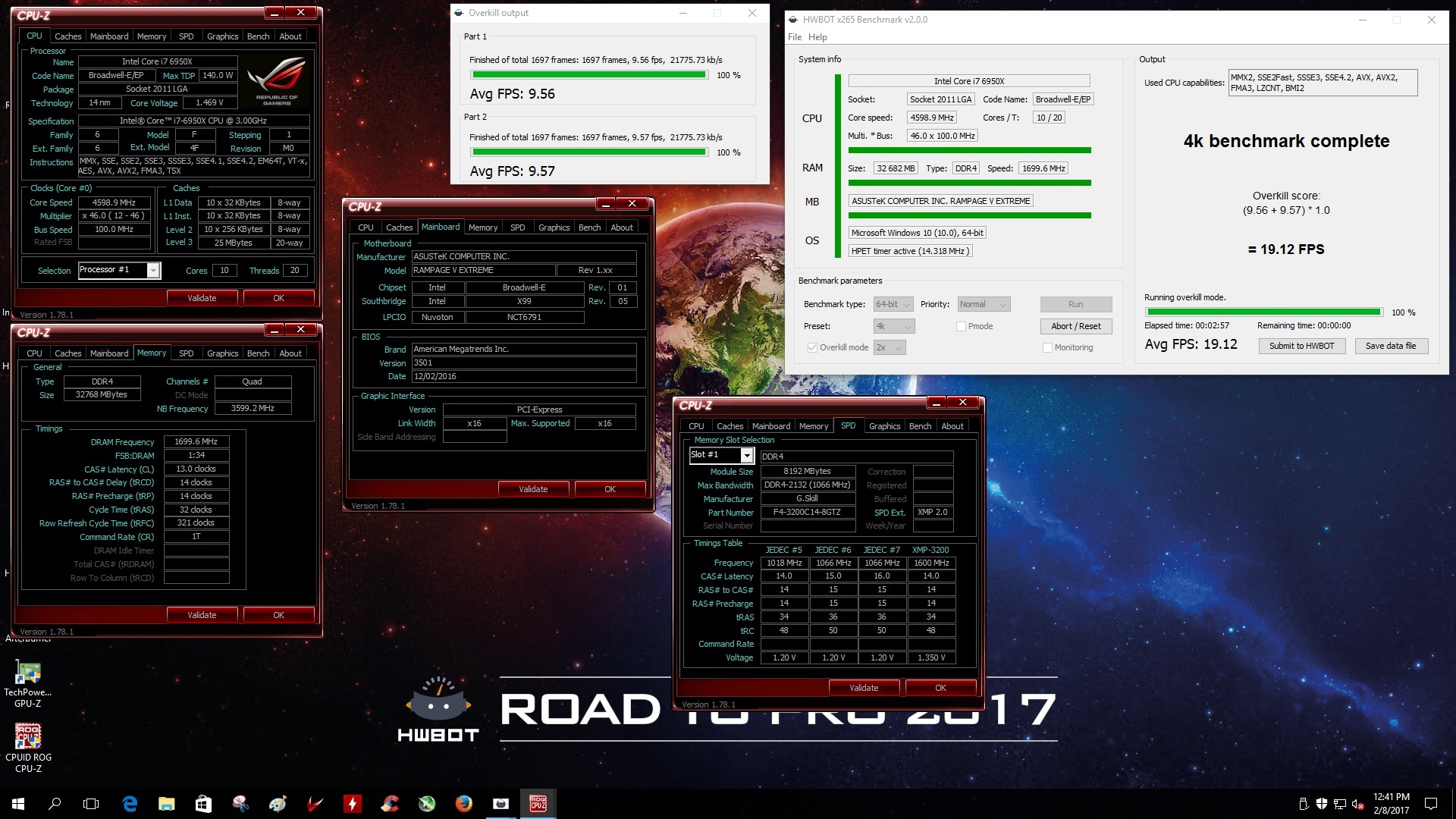This screenshot has height=819, width=1456.
Task: Switch to the HWBOT benchmark taskbar icon
Action: pyautogui.click(x=501, y=804)
